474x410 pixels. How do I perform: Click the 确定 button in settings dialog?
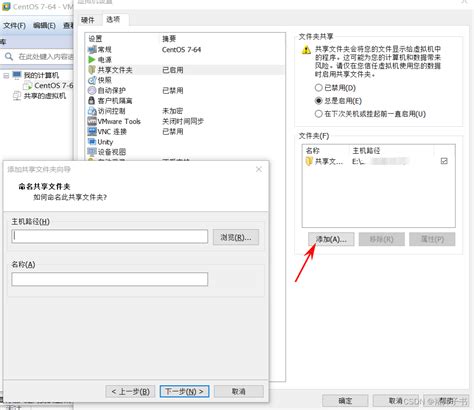coord(345,400)
